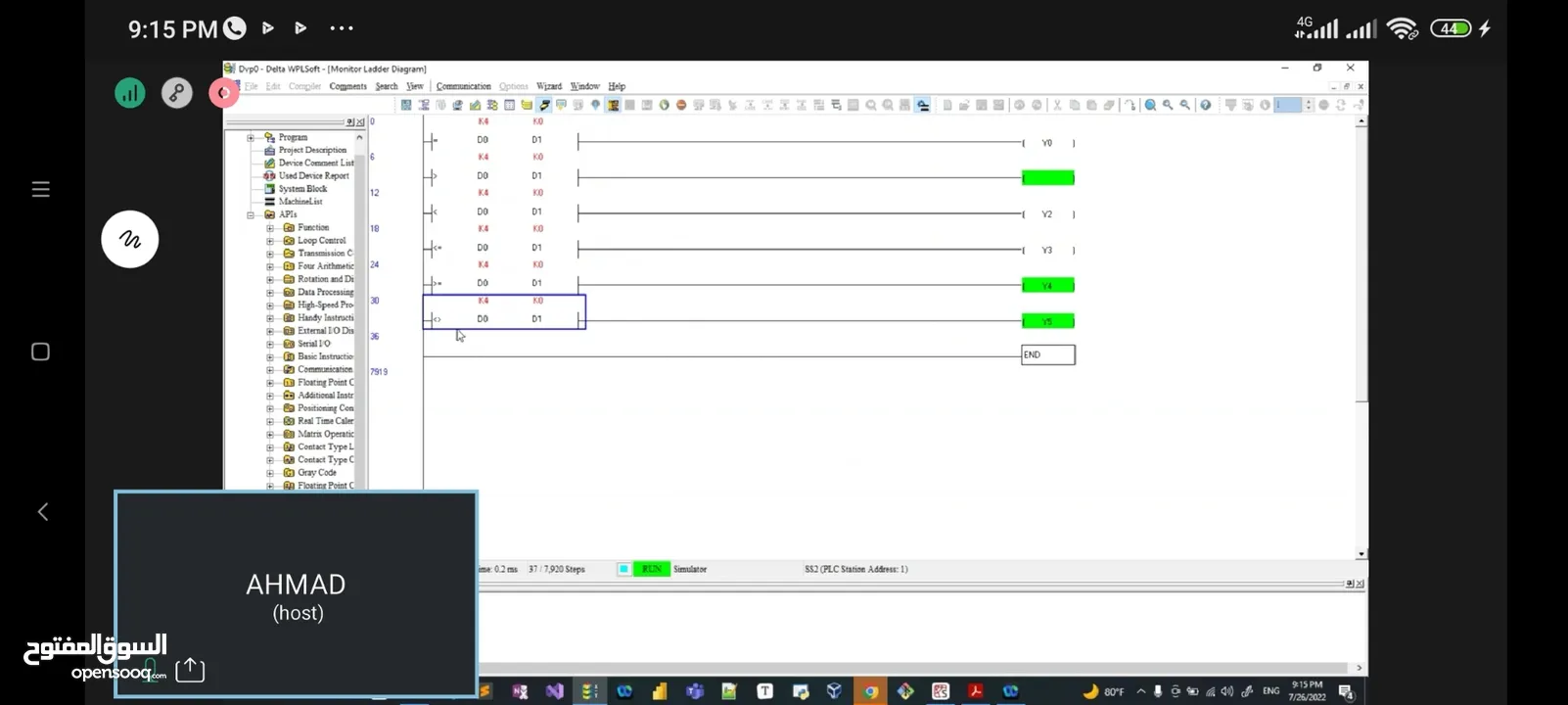Expand the Data Processing folder
Screen dimensions: 1568x705
coord(270,292)
